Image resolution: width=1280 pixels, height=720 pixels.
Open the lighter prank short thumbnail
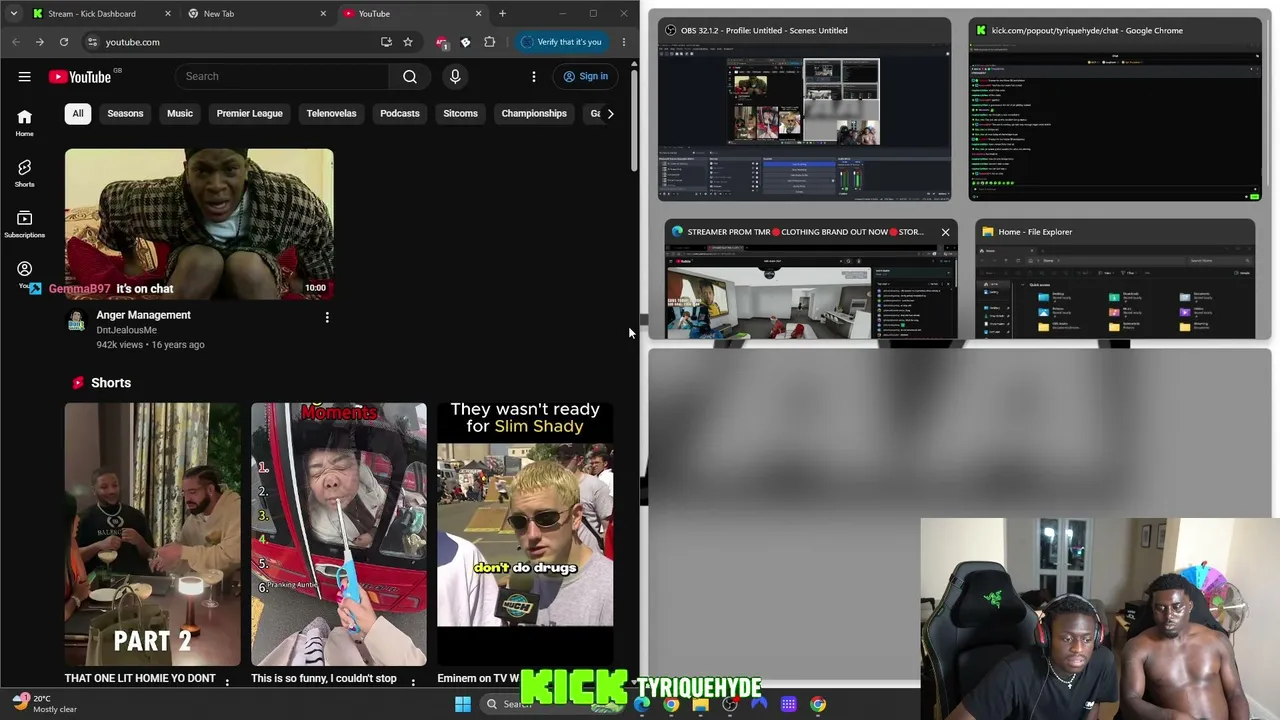click(339, 534)
